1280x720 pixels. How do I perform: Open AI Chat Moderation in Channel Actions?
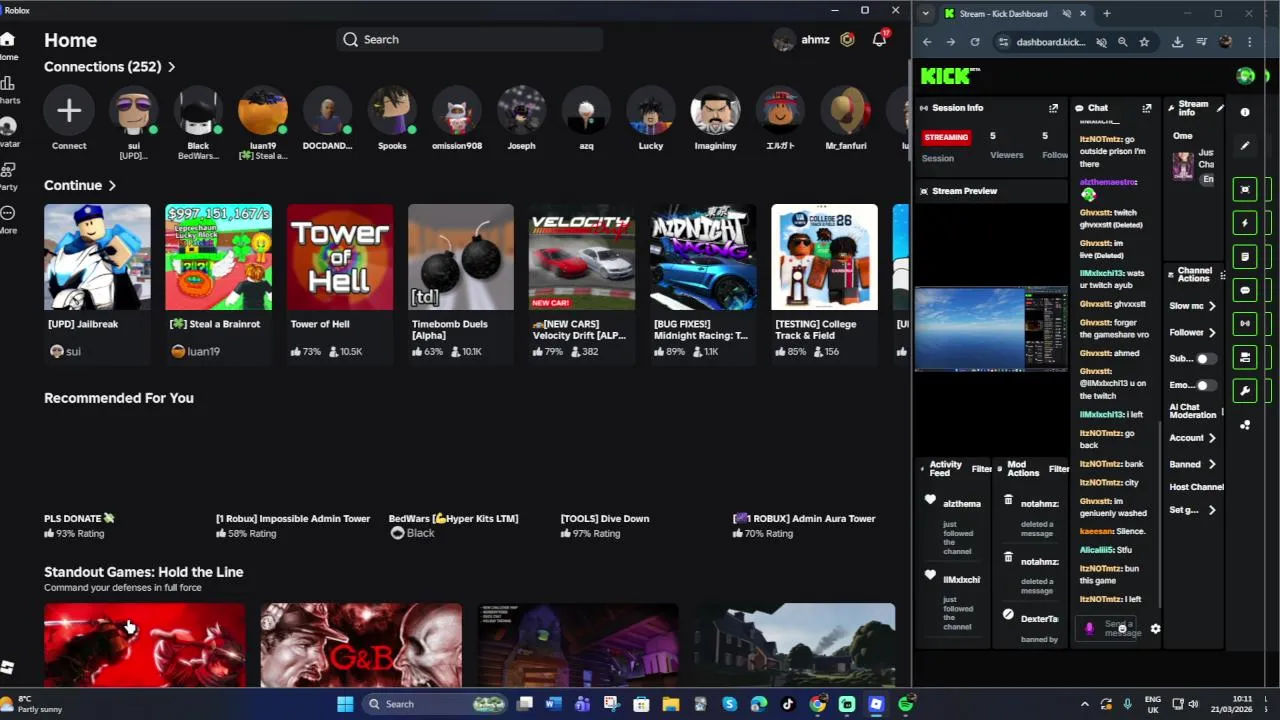click(x=1193, y=411)
